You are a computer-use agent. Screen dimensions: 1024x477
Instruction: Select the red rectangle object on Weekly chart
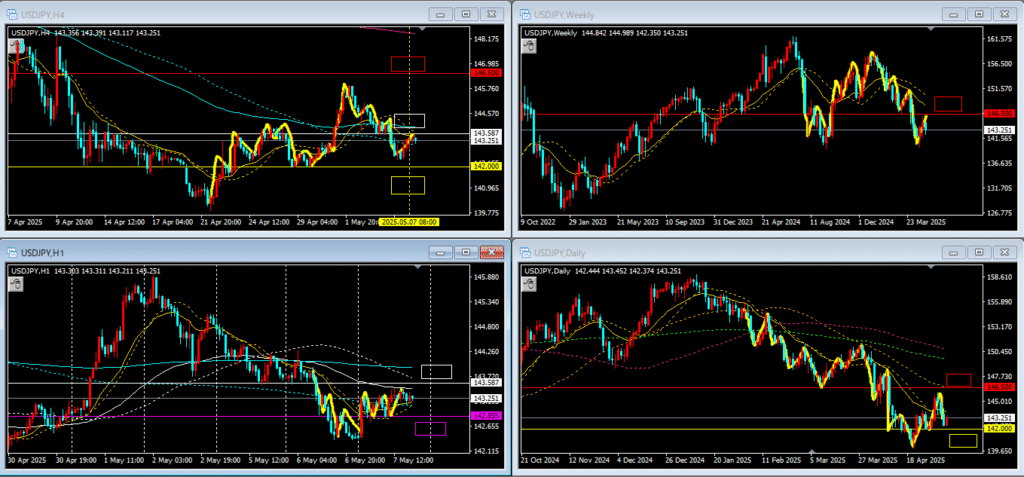[x=948, y=104]
